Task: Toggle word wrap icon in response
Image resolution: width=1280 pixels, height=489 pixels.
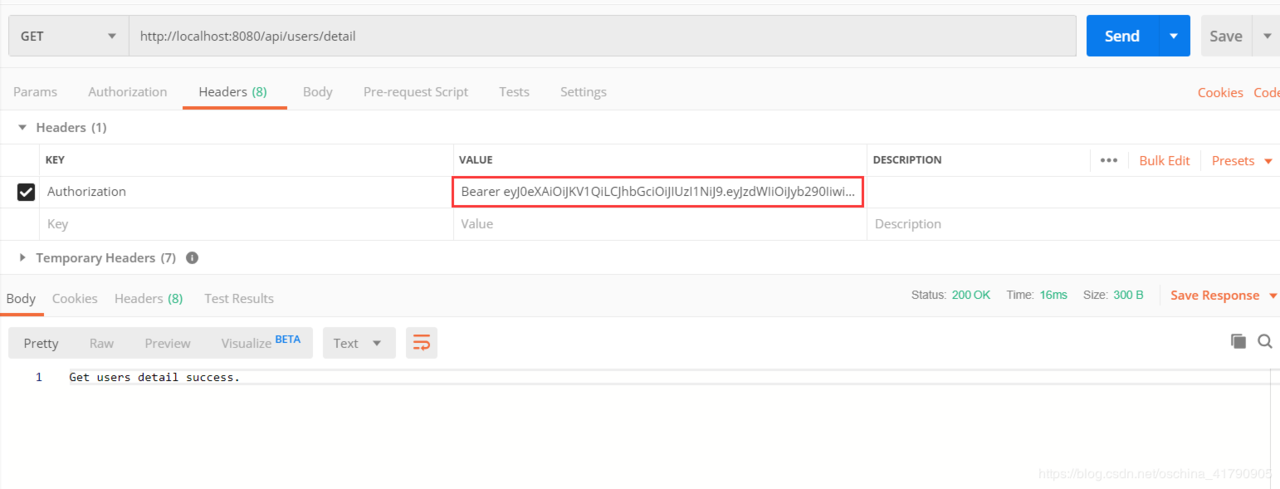Action: point(421,343)
